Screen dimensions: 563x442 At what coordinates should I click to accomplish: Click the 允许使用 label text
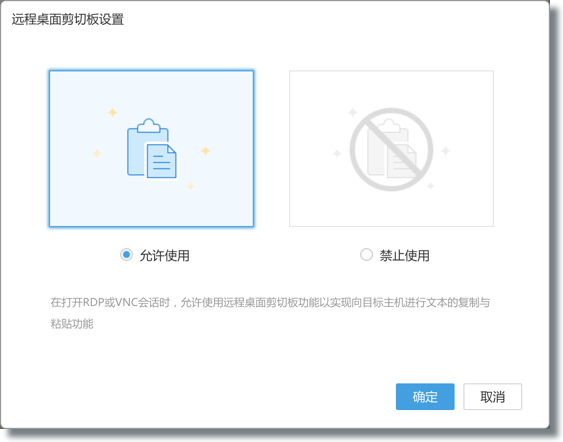pyautogui.click(x=164, y=256)
